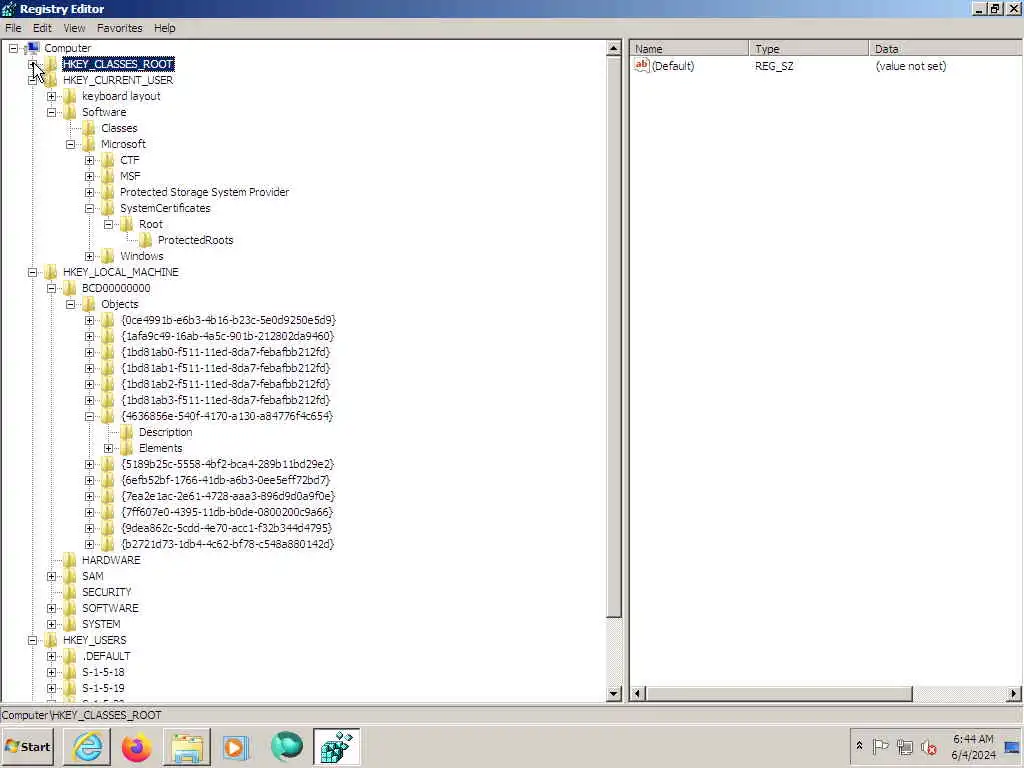Expand the Protected Storage System Provider key

click(x=89, y=193)
